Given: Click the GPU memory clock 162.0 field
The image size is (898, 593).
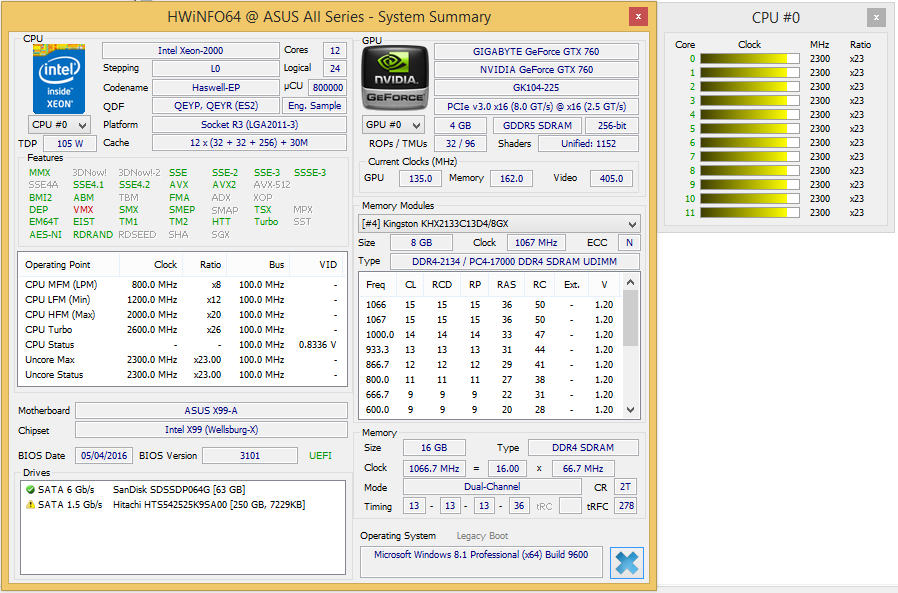Looking at the screenshot, I should pos(511,179).
